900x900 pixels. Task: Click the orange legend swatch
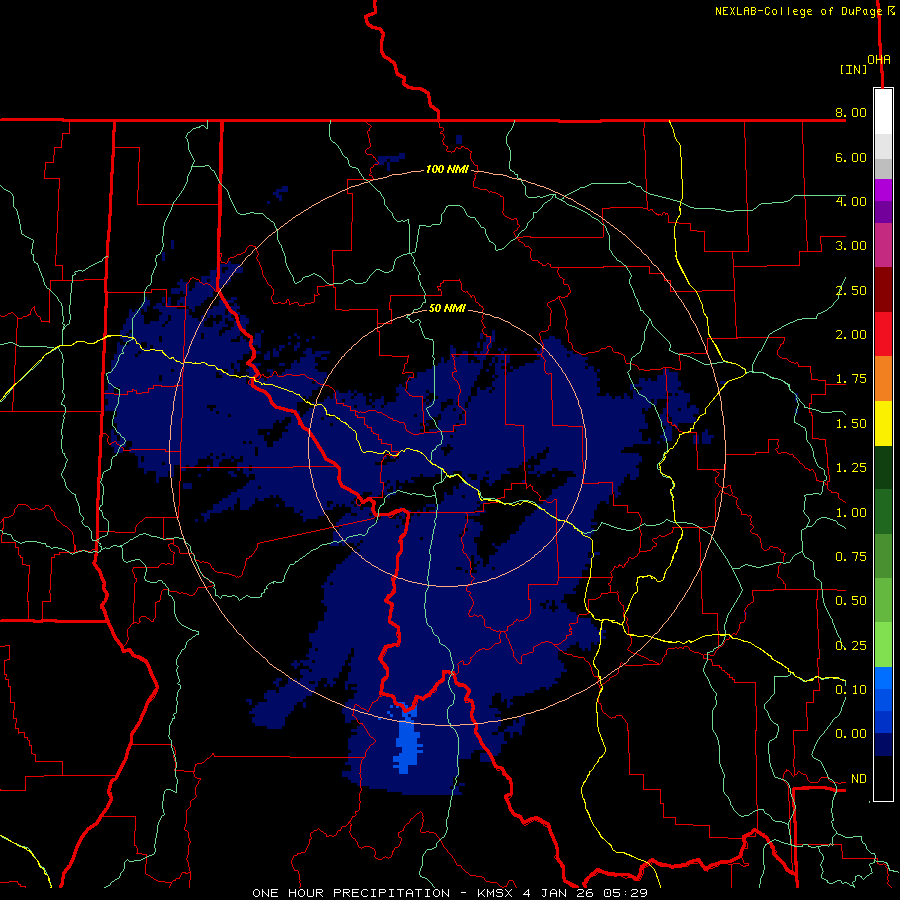[883, 379]
